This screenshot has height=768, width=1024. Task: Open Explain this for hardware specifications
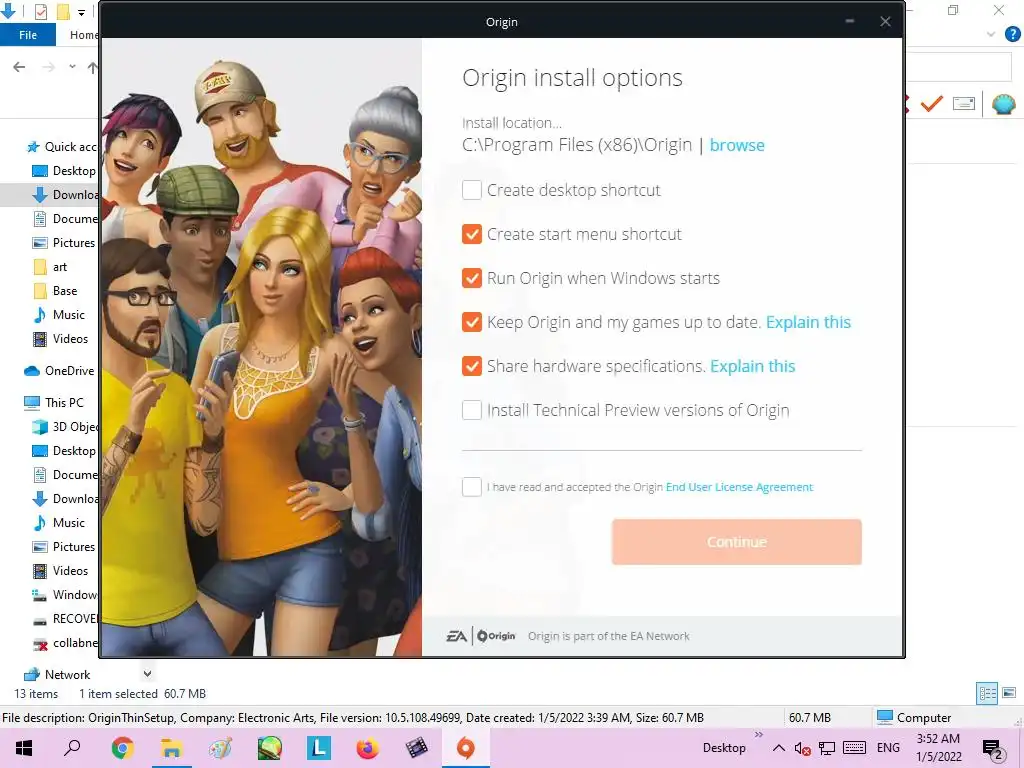(x=752, y=366)
